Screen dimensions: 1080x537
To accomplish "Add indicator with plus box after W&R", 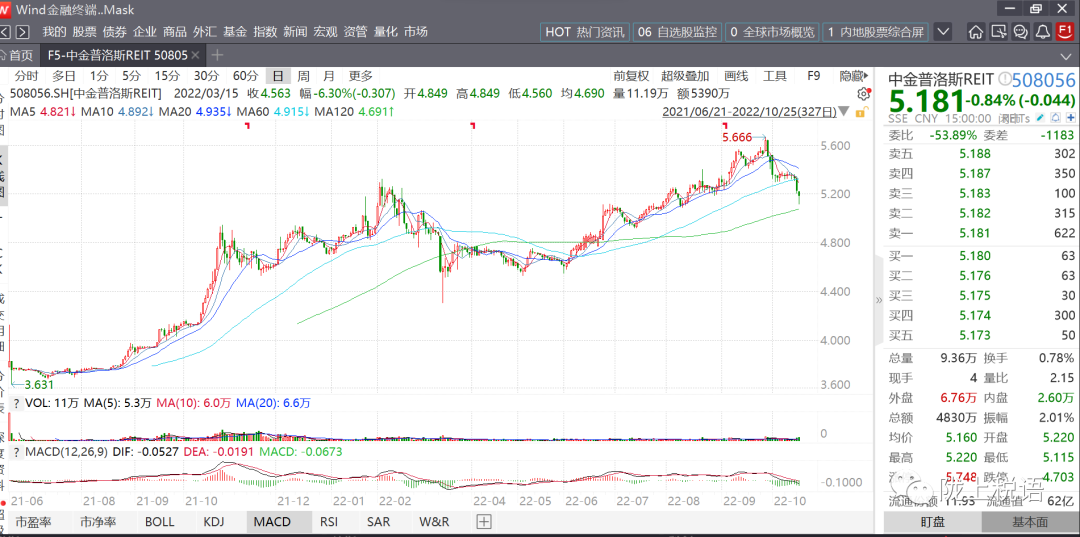I will (484, 522).
